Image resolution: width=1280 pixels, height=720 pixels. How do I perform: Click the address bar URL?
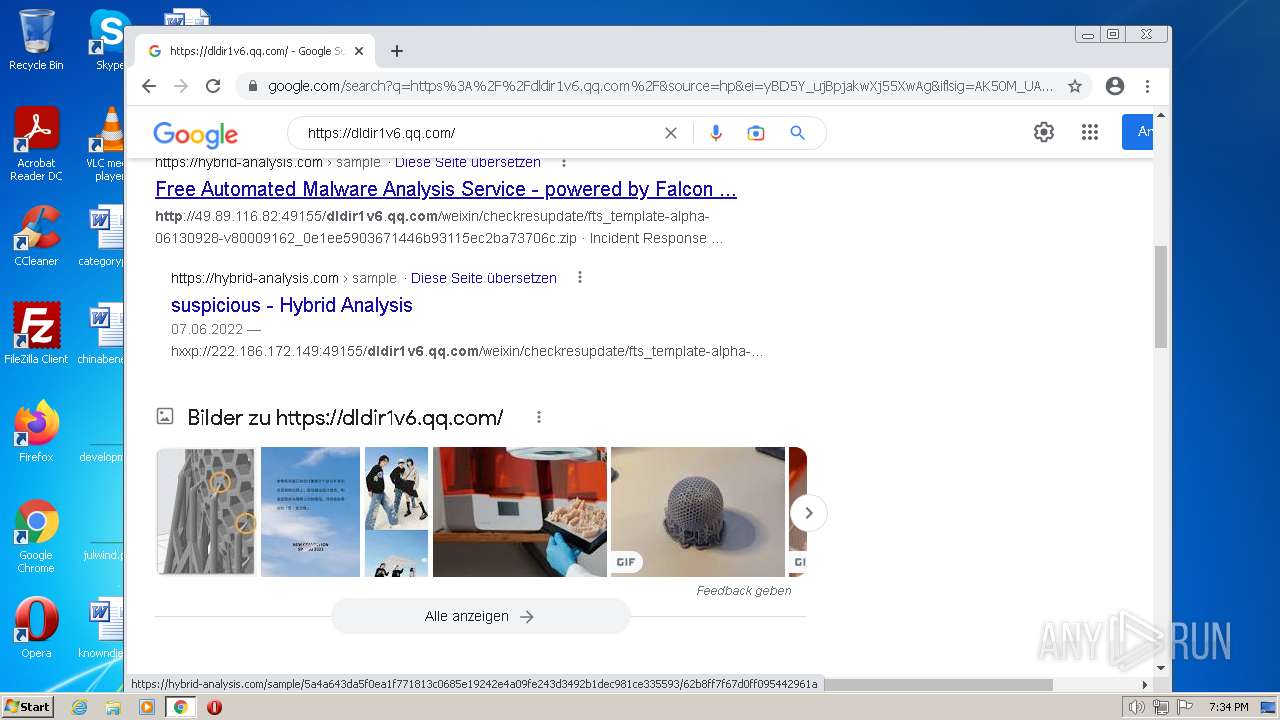660,86
